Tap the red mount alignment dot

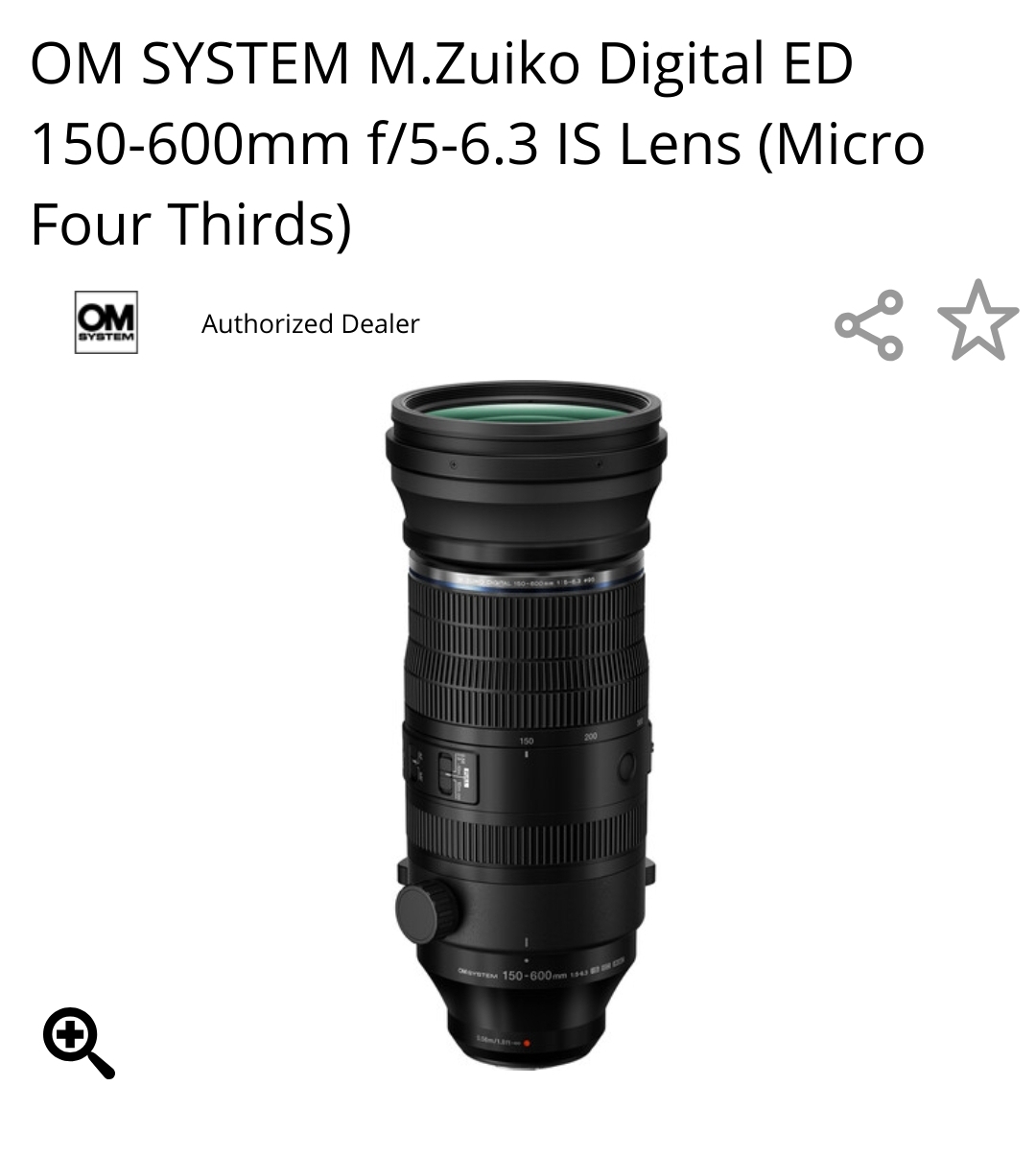pyautogui.click(x=527, y=1041)
